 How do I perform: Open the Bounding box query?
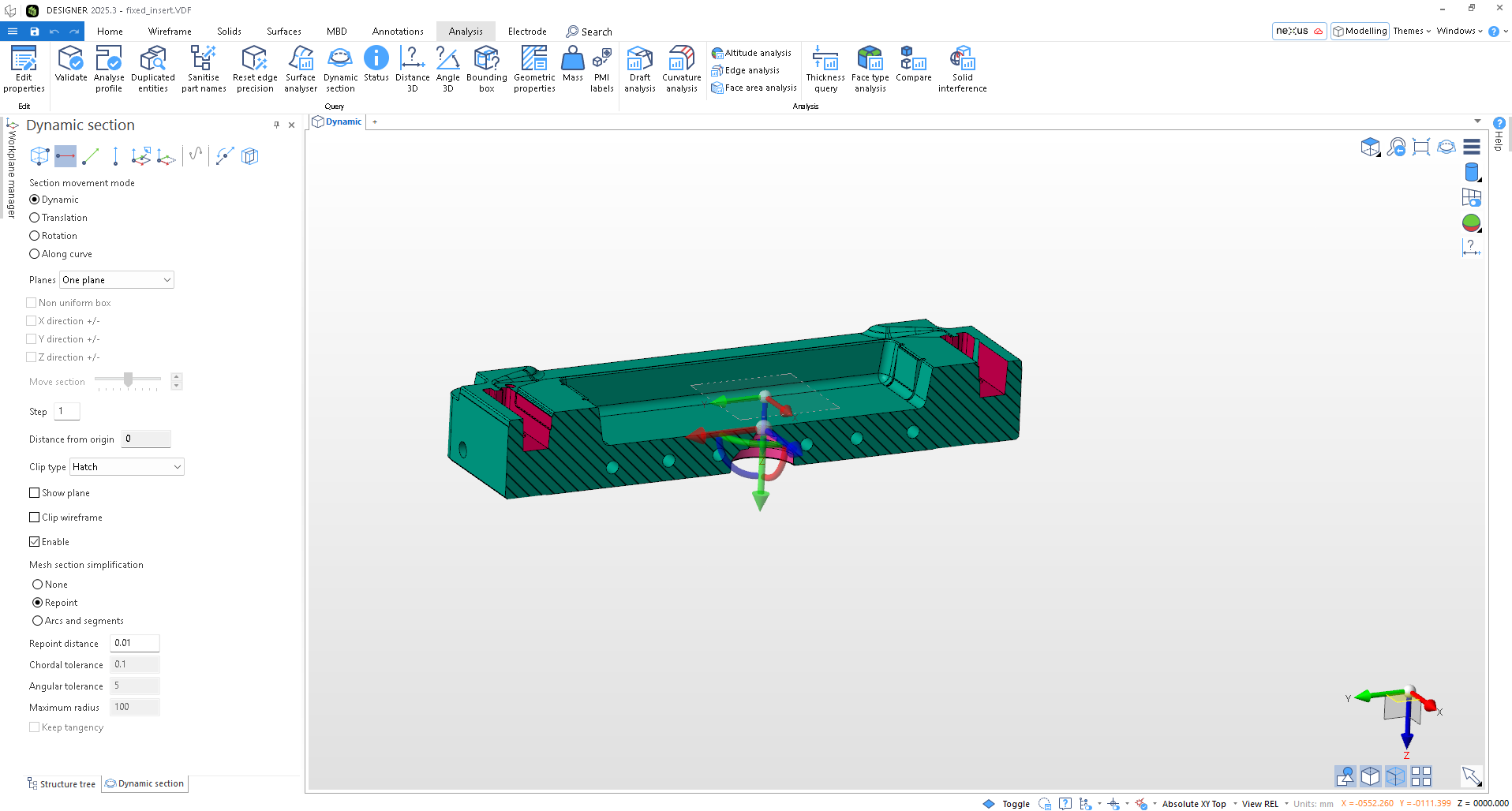pos(486,69)
